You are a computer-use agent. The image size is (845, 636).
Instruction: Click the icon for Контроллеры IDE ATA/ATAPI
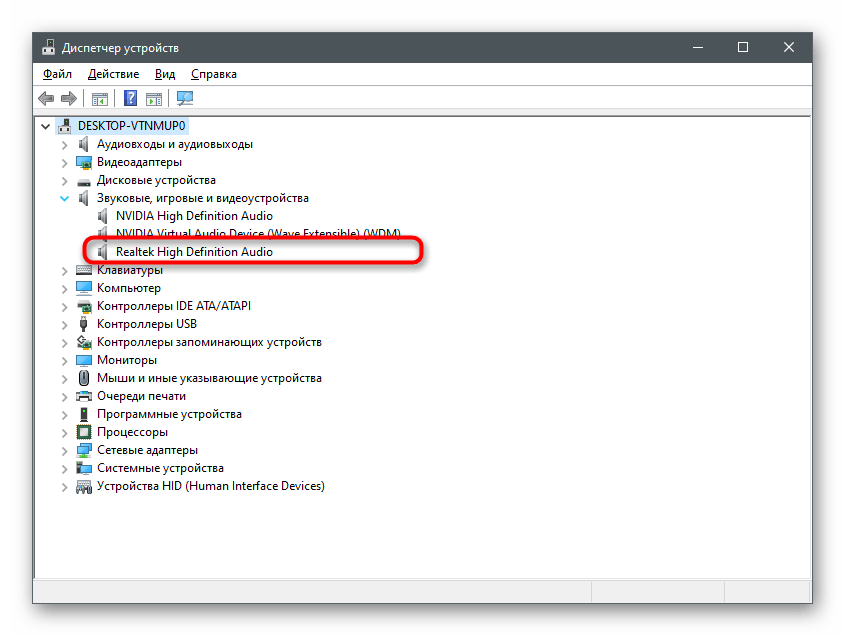pyautogui.click(x=84, y=307)
